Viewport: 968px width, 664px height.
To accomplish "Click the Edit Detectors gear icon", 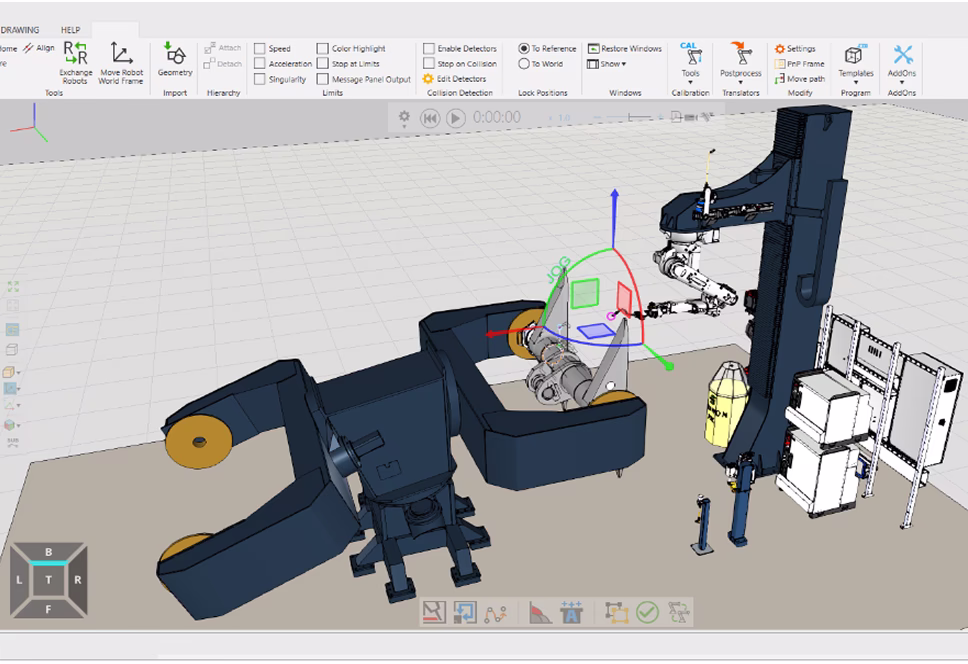I will [429, 79].
